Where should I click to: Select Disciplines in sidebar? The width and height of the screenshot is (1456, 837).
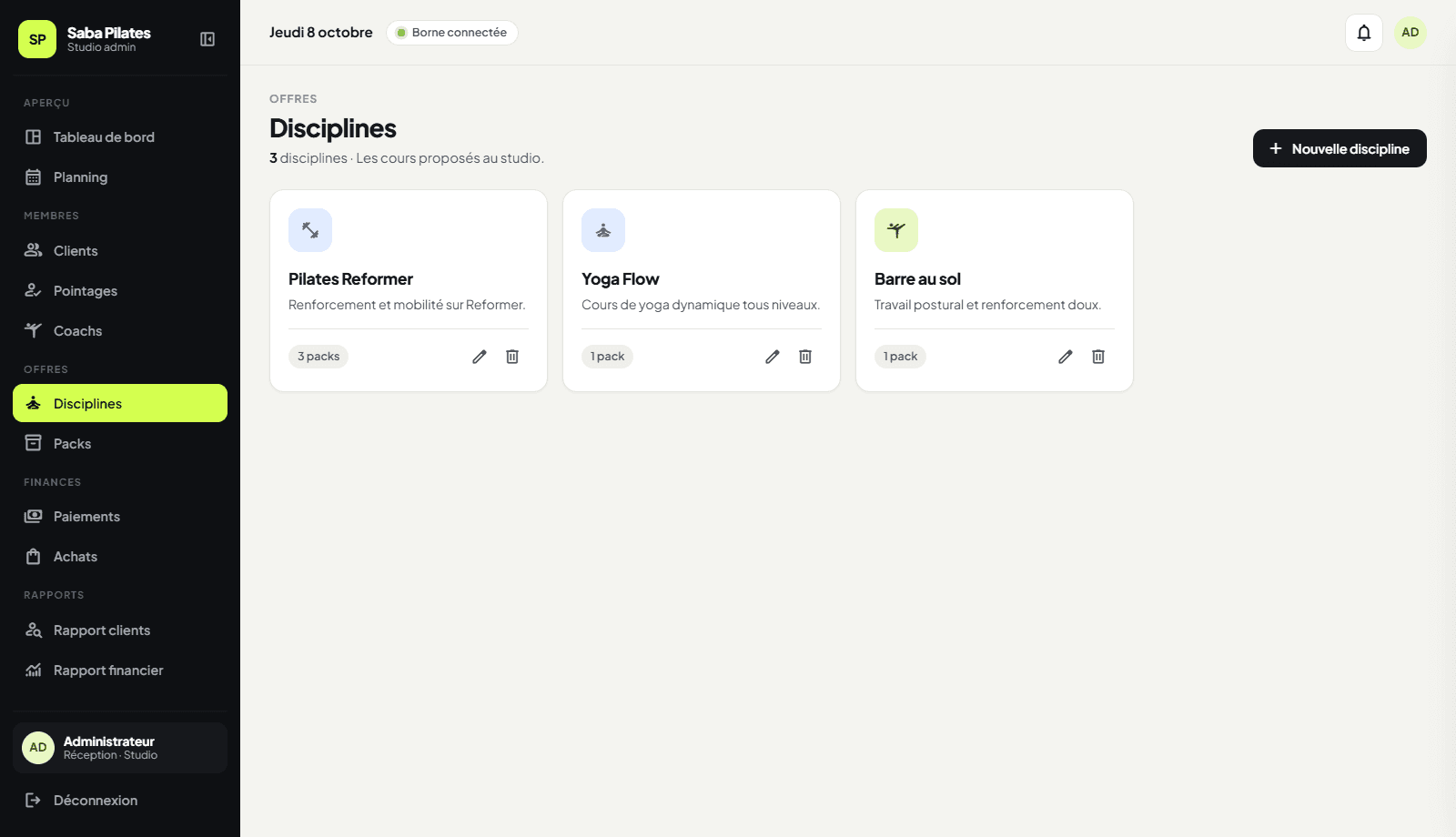[x=120, y=403]
